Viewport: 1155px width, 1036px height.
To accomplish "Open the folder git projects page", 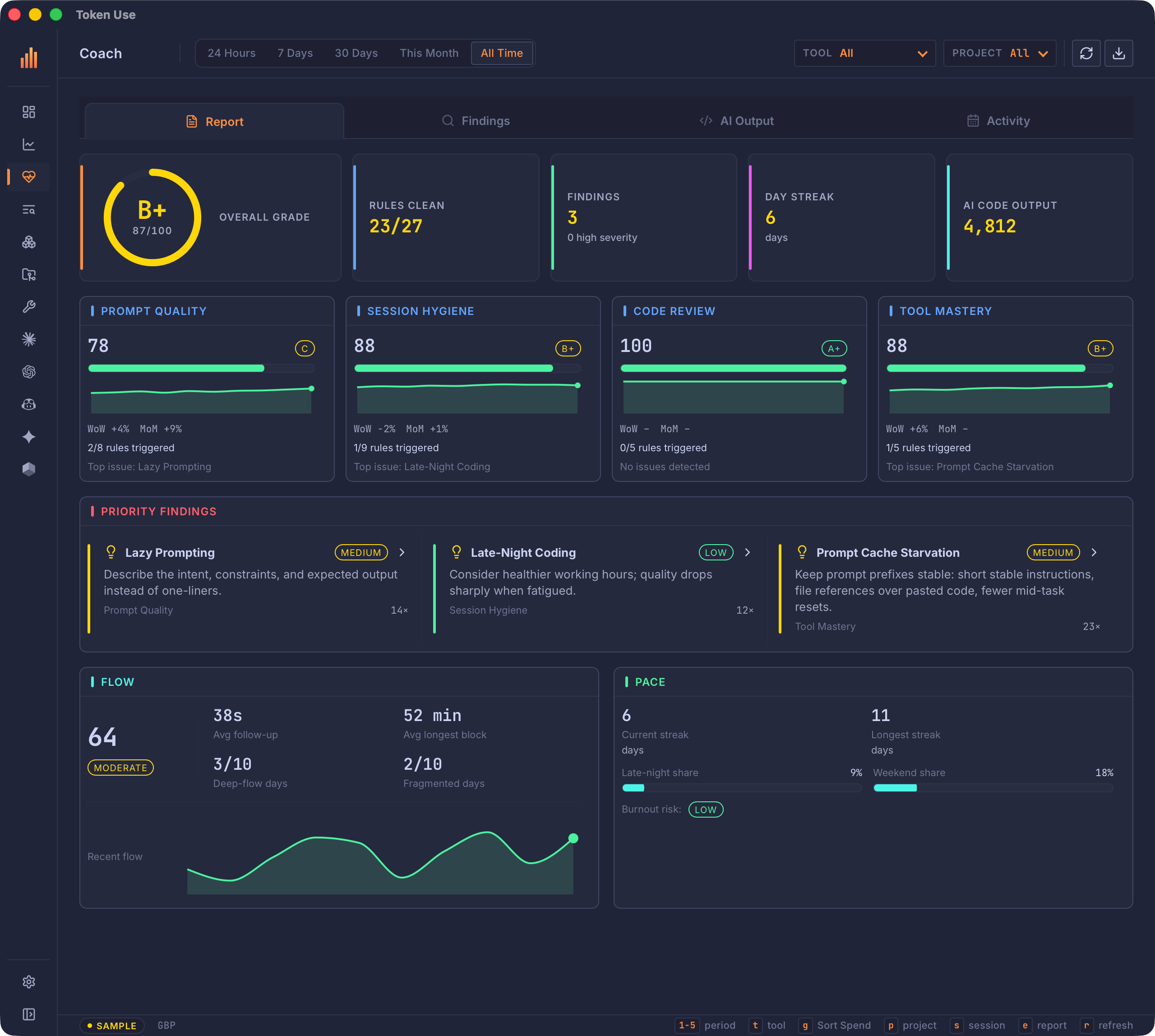I will click(x=28, y=274).
